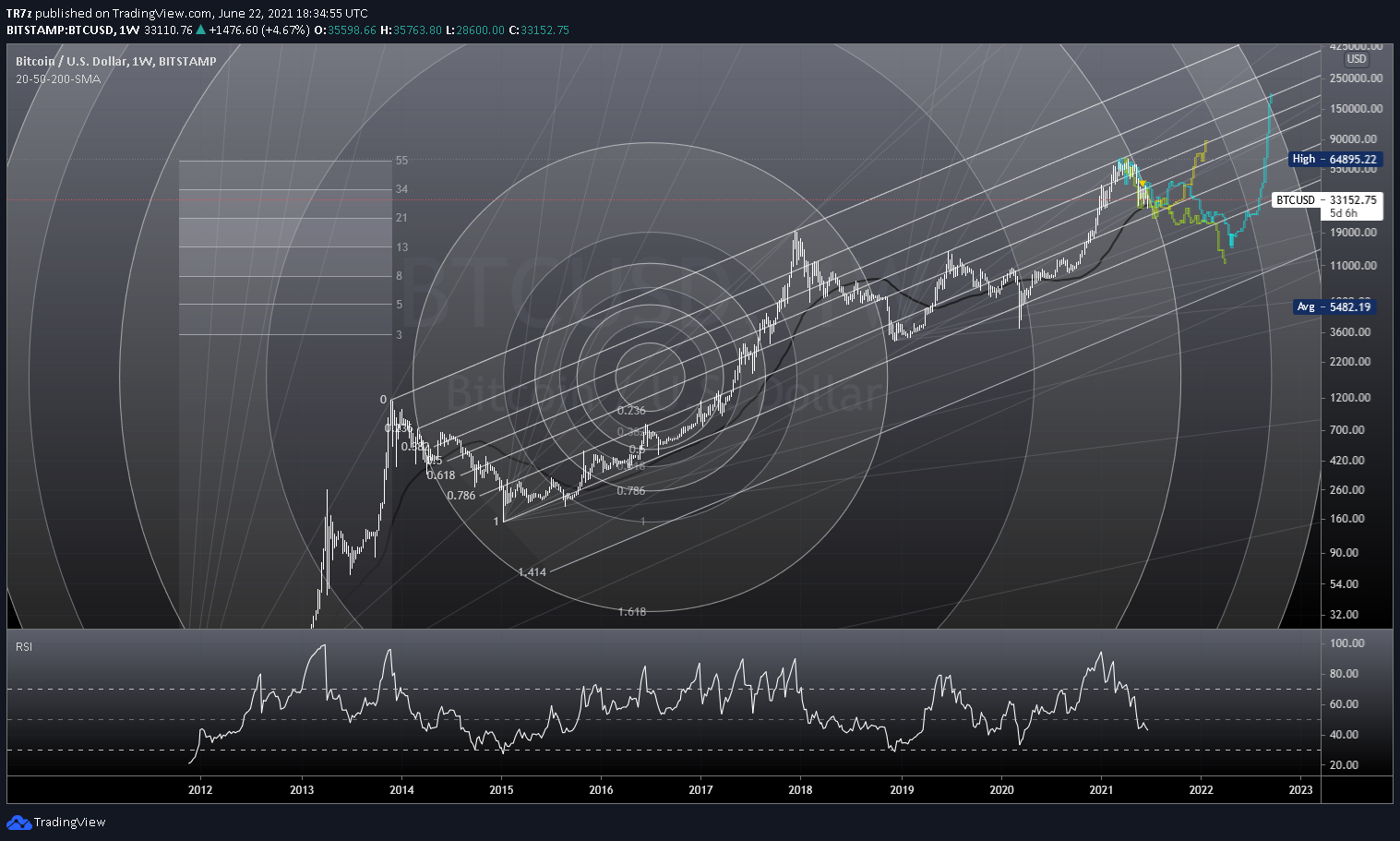This screenshot has height=841, width=1400.
Task: Click the 33110.76 last price in the header
Action: (x=169, y=30)
